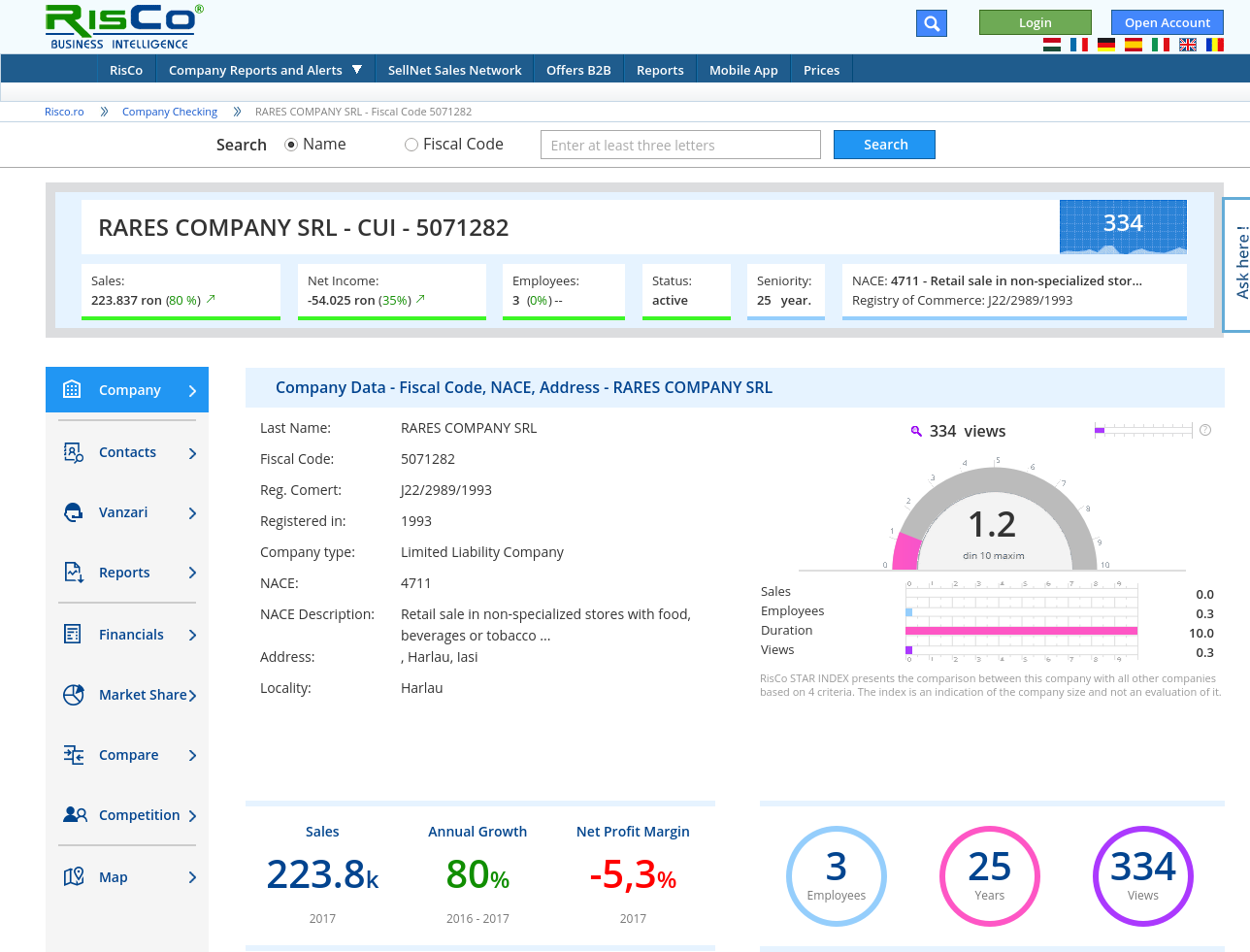Click the purple magnifier beside 334 views
The width and height of the screenshot is (1250, 952).
click(916, 432)
